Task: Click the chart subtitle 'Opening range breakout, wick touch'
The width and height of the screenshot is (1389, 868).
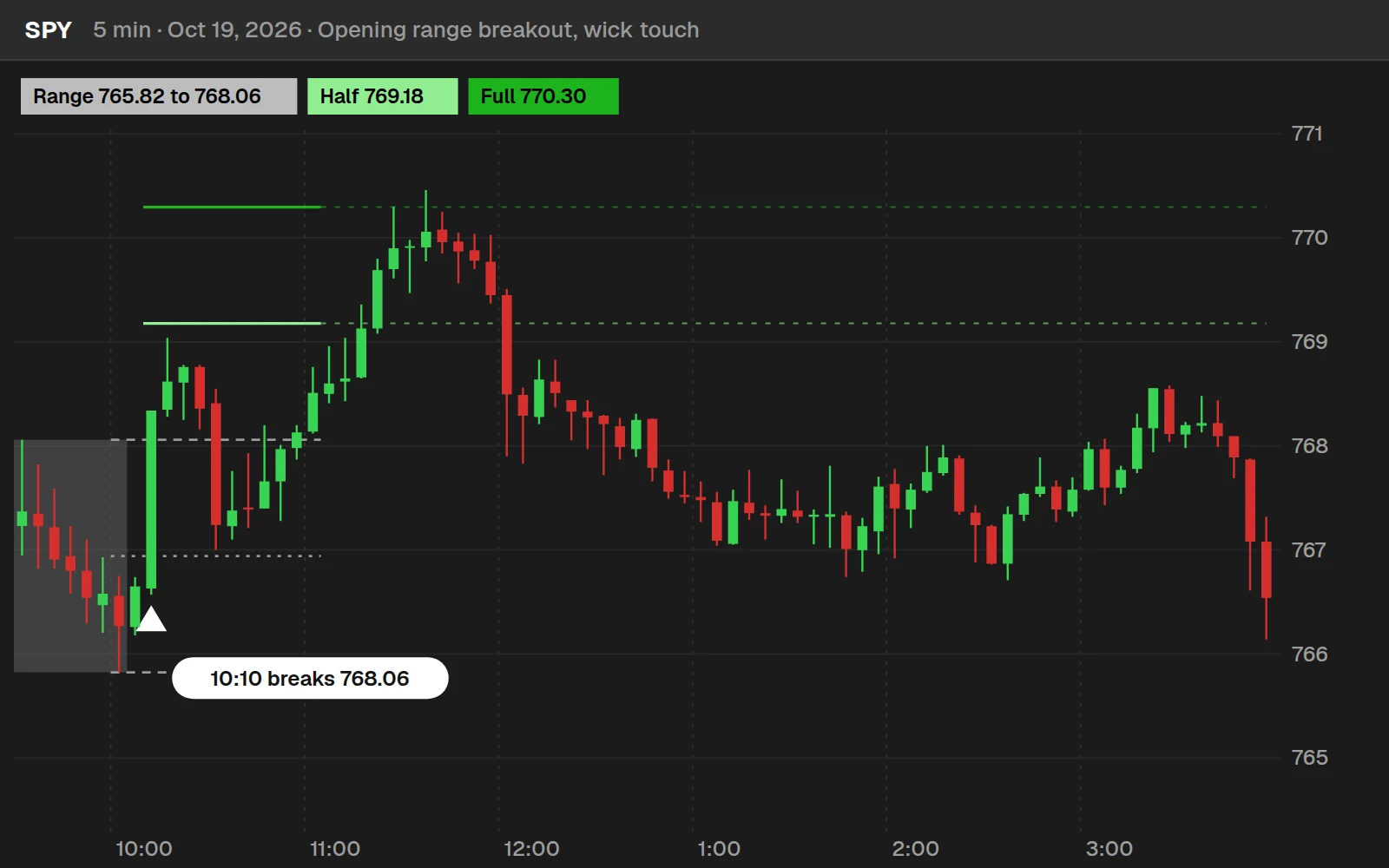Action: point(508,30)
